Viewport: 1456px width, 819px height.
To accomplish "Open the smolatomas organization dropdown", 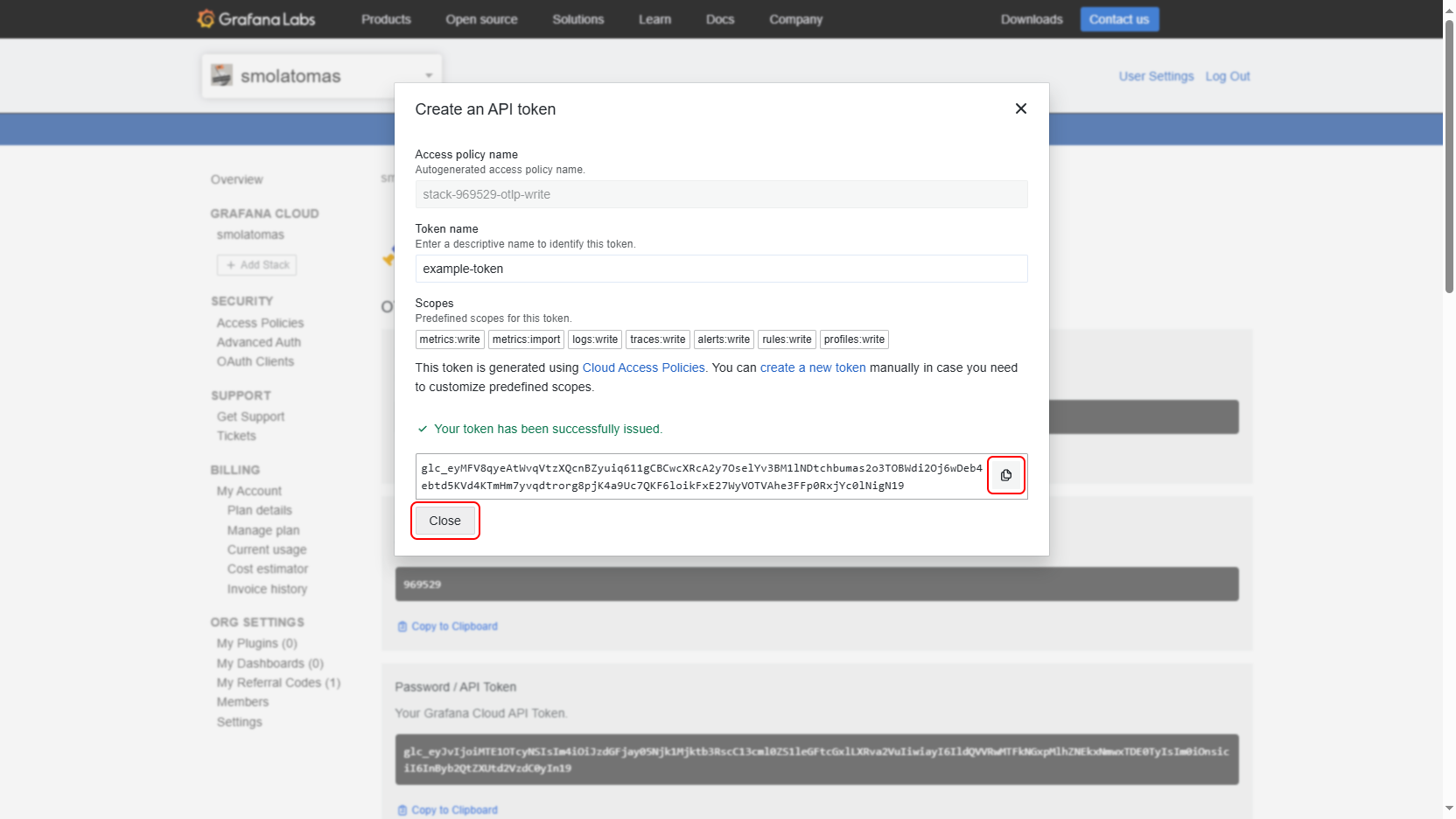I will click(322, 76).
